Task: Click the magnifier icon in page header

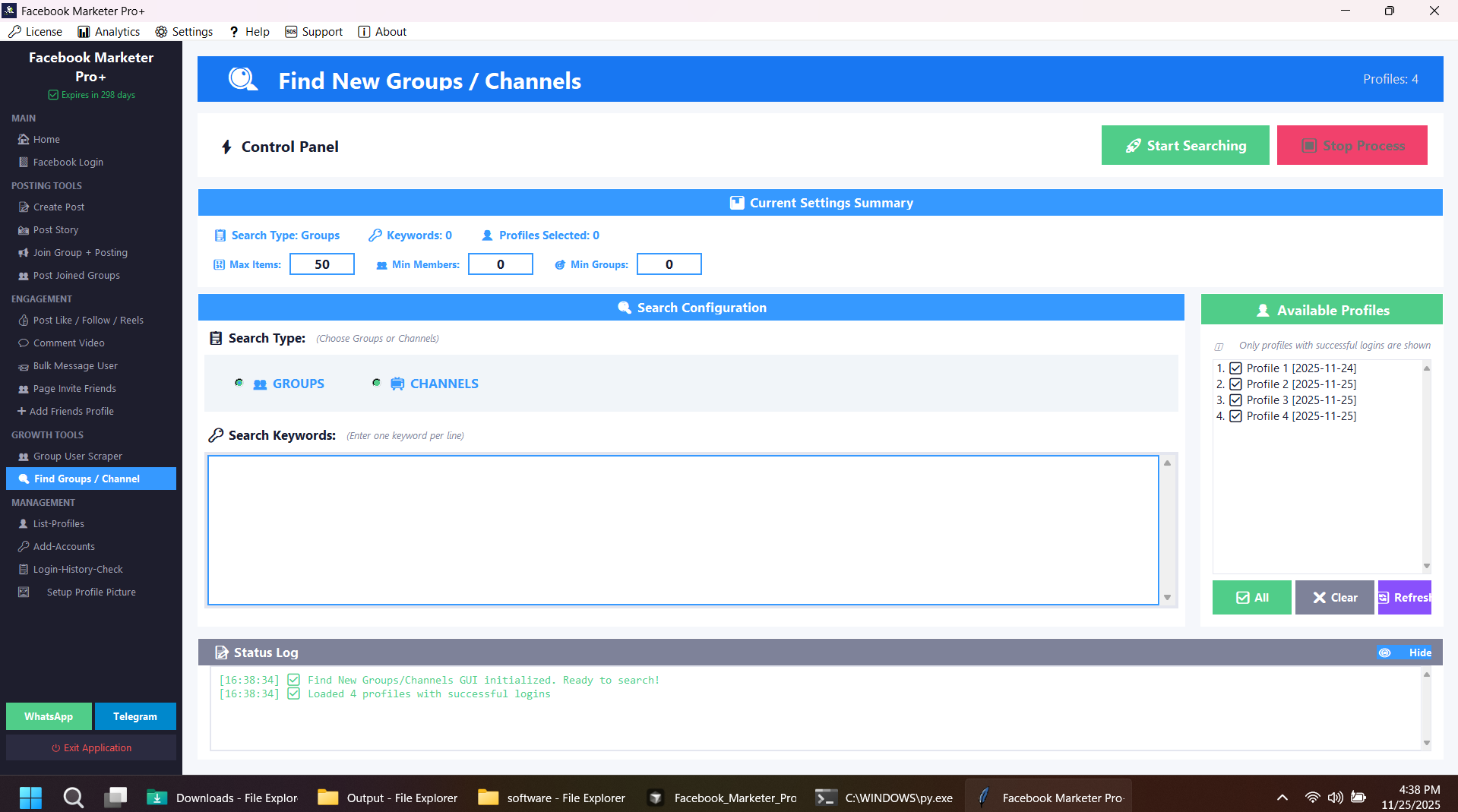Action: tap(242, 80)
